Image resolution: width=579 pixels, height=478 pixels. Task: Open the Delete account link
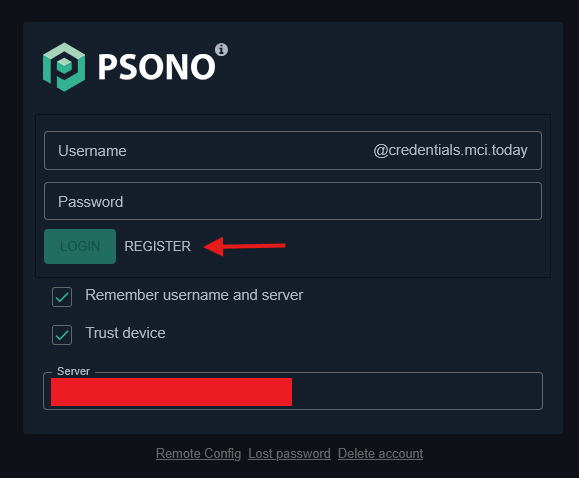pos(380,453)
